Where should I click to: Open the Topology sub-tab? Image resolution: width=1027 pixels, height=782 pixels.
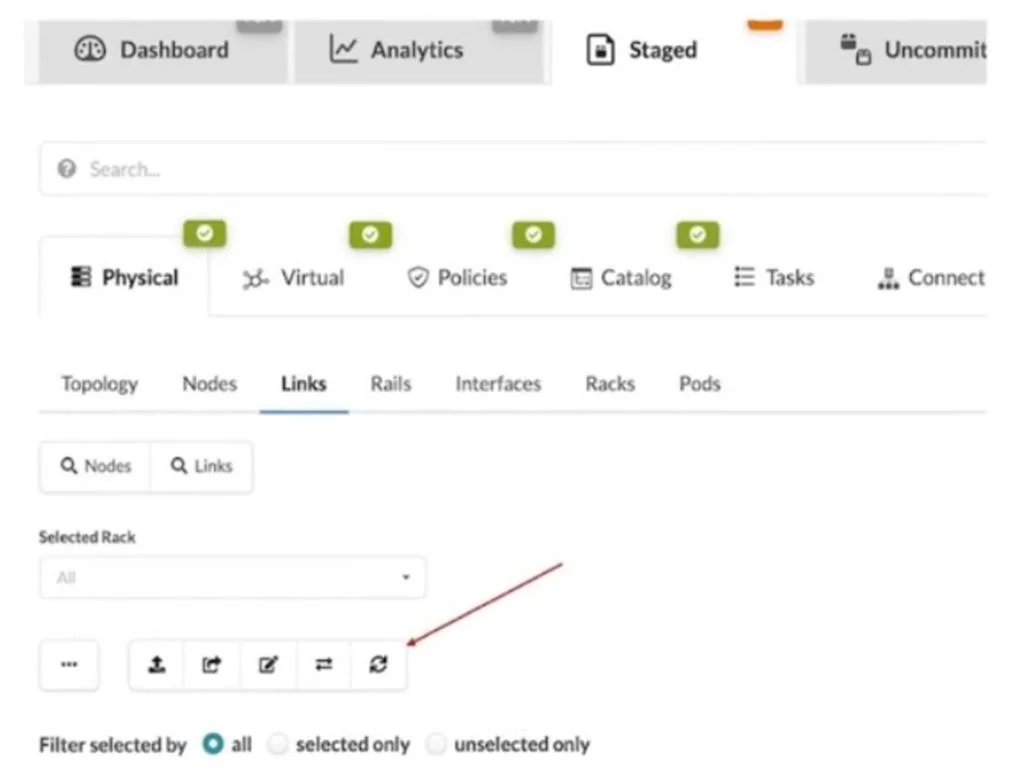100,384
